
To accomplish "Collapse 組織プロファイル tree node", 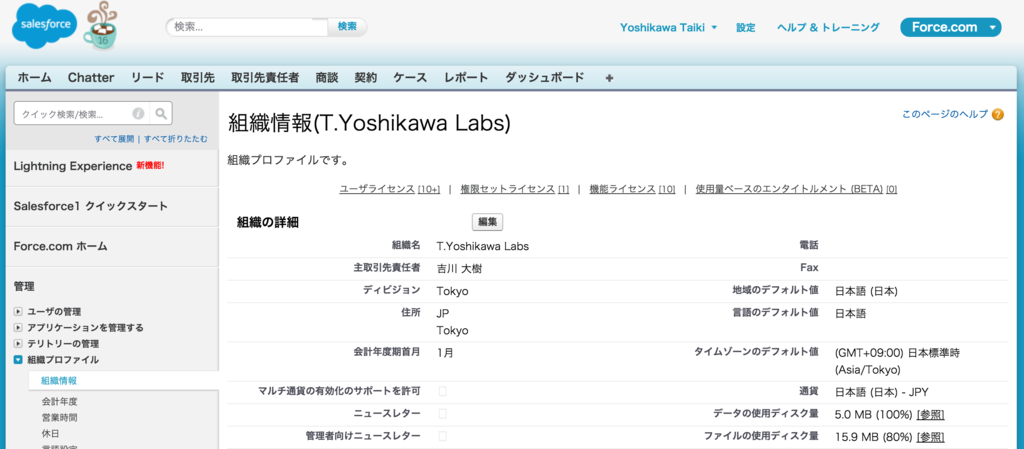I will [18, 360].
